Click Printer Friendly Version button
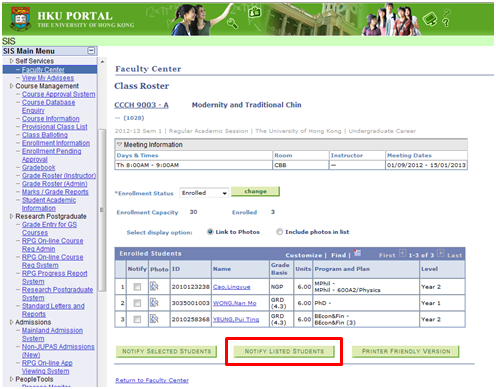The image size is (496, 389). pos(406,351)
